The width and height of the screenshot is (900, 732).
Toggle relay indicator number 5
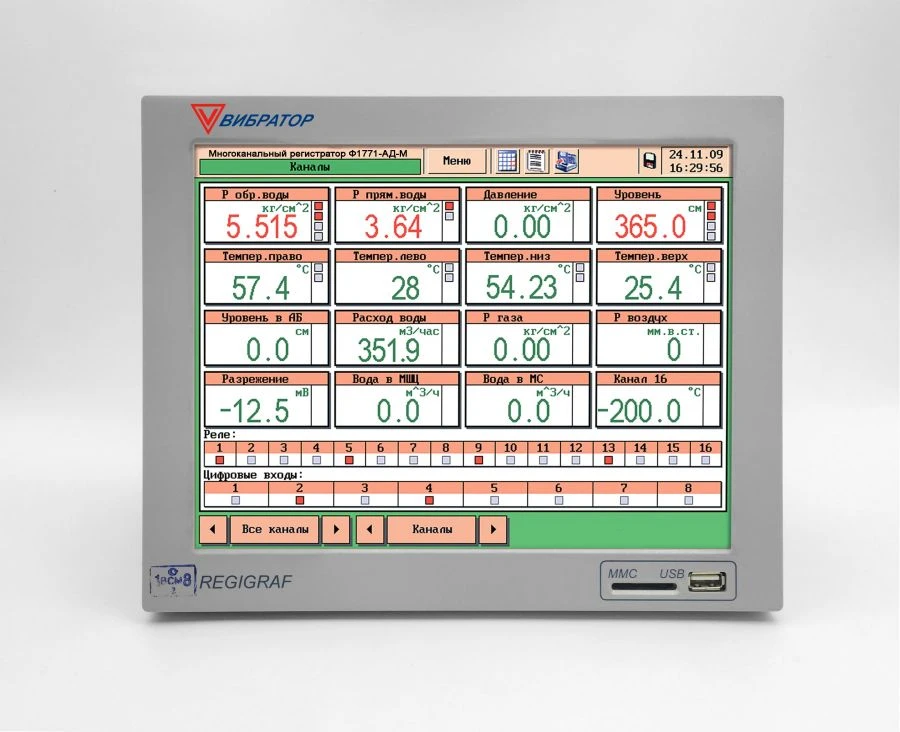tap(349, 461)
